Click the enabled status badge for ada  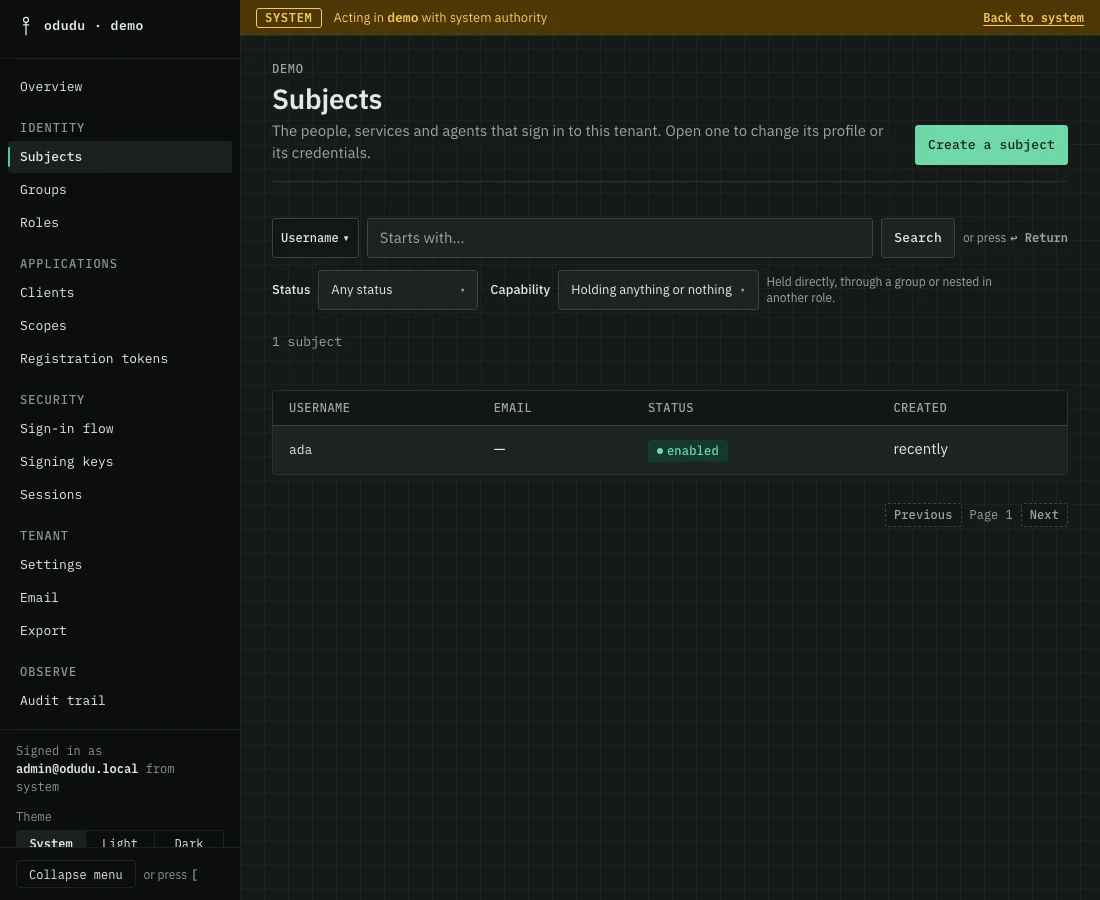point(688,450)
